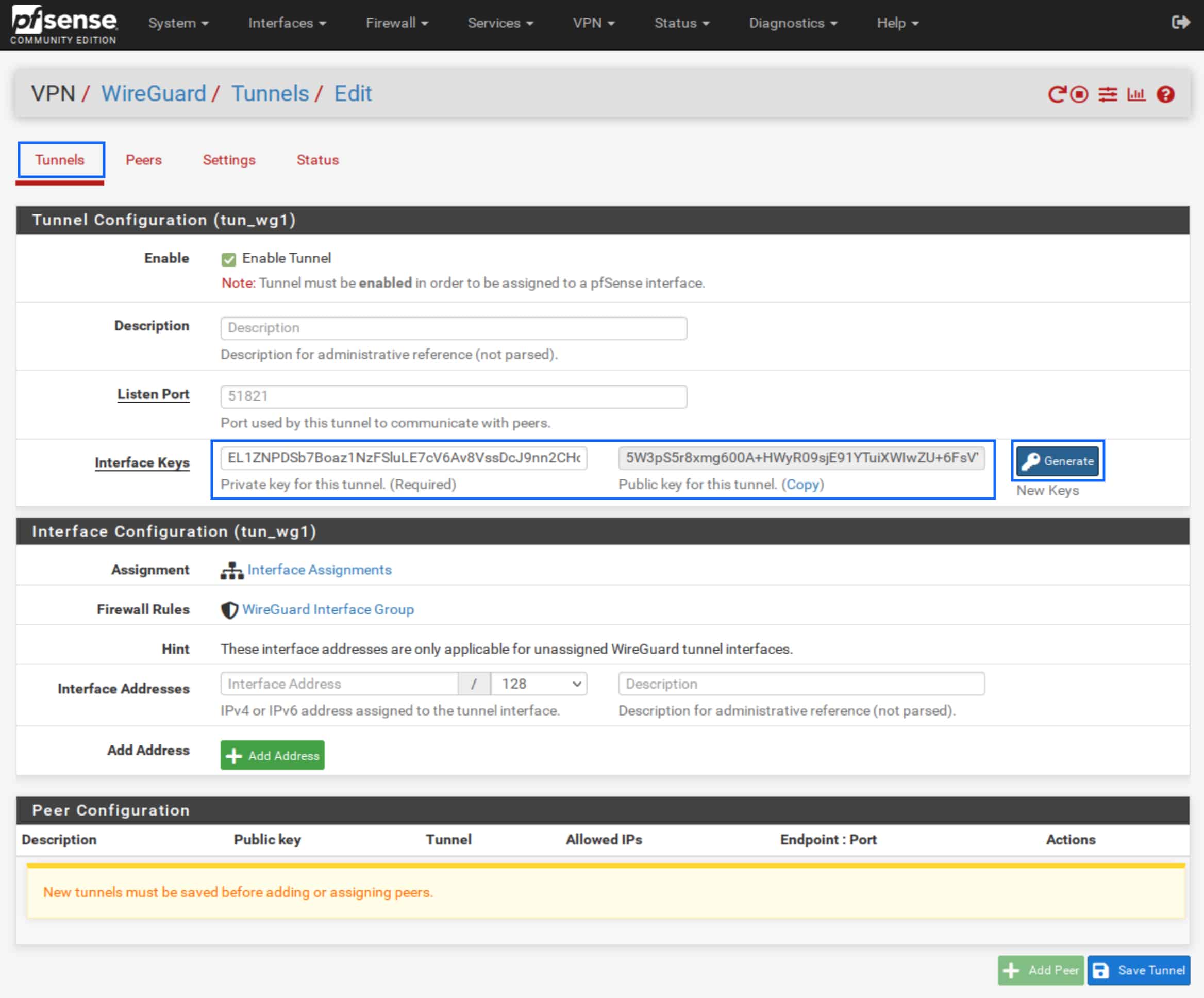The image size is (1204, 998).
Task: Click the Interface Assignments network icon
Action: 232,571
